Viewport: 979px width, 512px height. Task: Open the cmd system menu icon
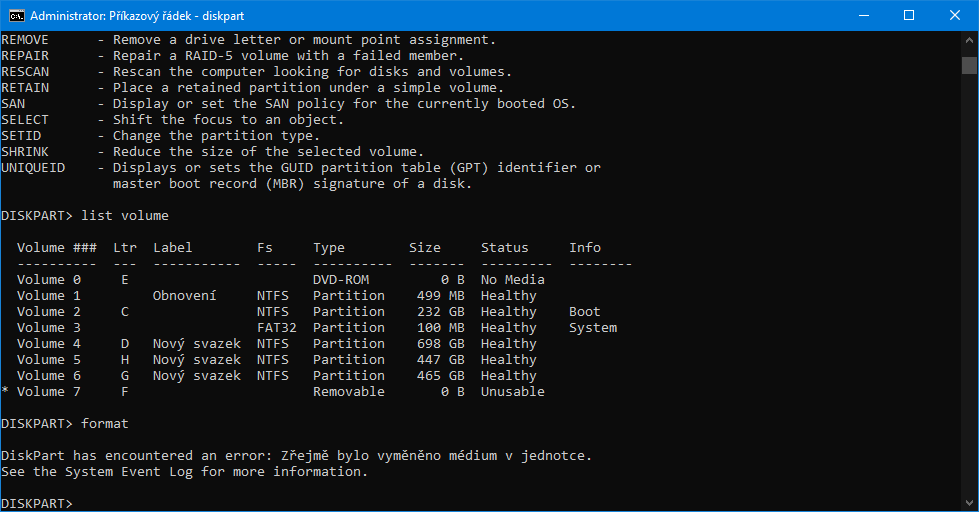(15, 15)
